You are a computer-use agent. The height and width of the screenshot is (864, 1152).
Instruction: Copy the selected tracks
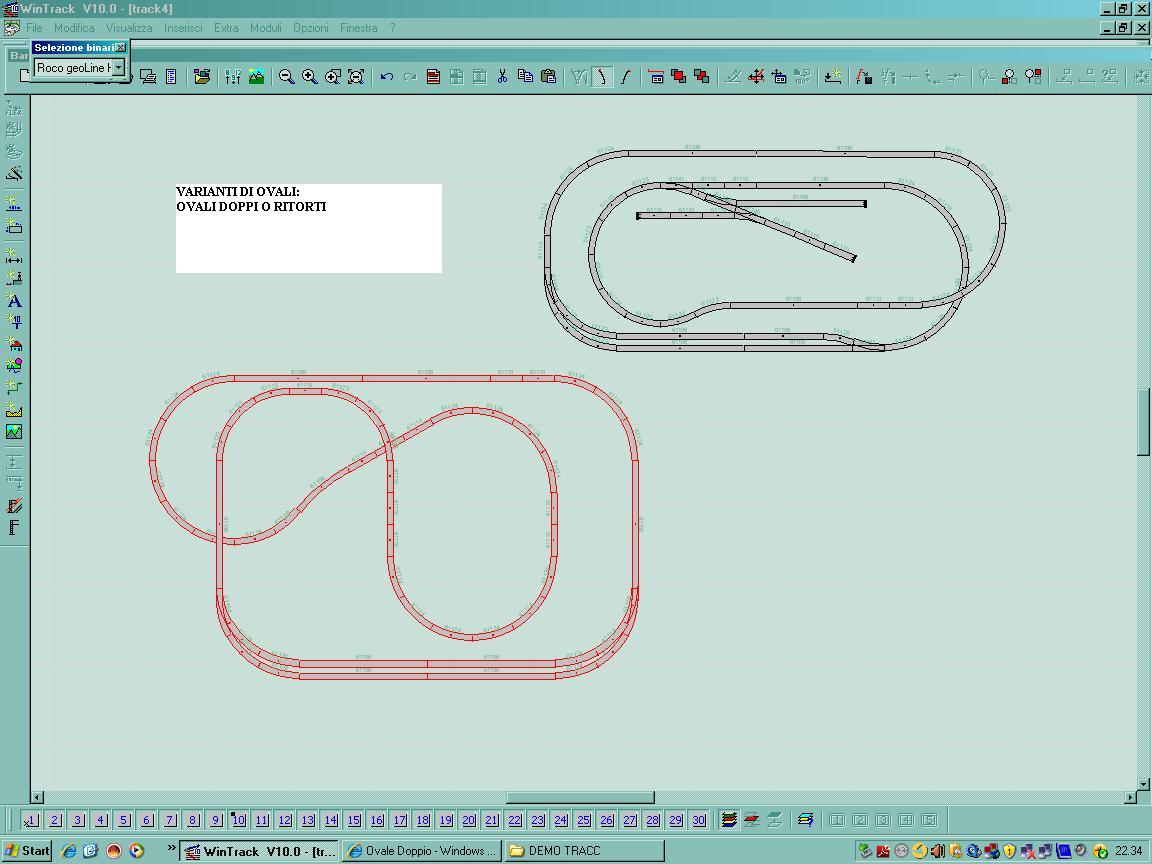coord(525,76)
